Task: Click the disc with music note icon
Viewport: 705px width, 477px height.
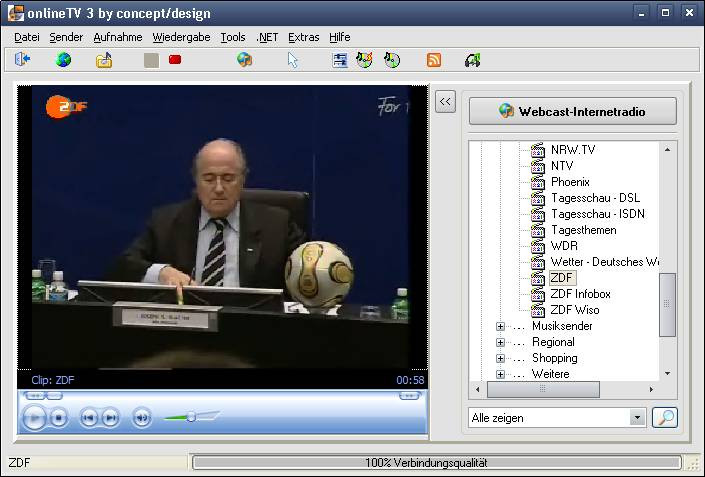Action: [x=392, y=59]
